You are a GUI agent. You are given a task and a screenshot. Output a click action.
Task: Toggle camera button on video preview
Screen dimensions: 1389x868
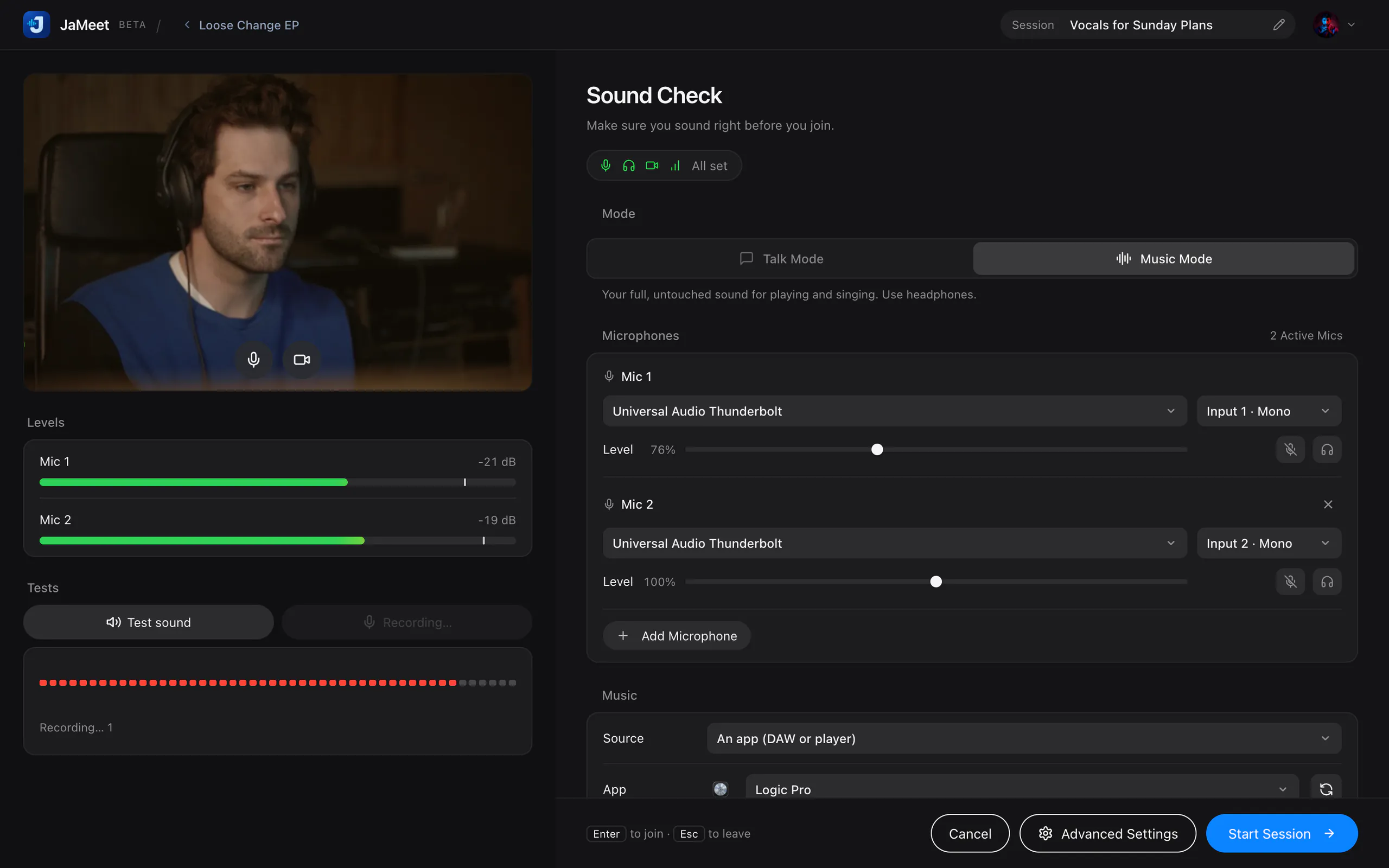pyautogui.click(x=301, y=359)
